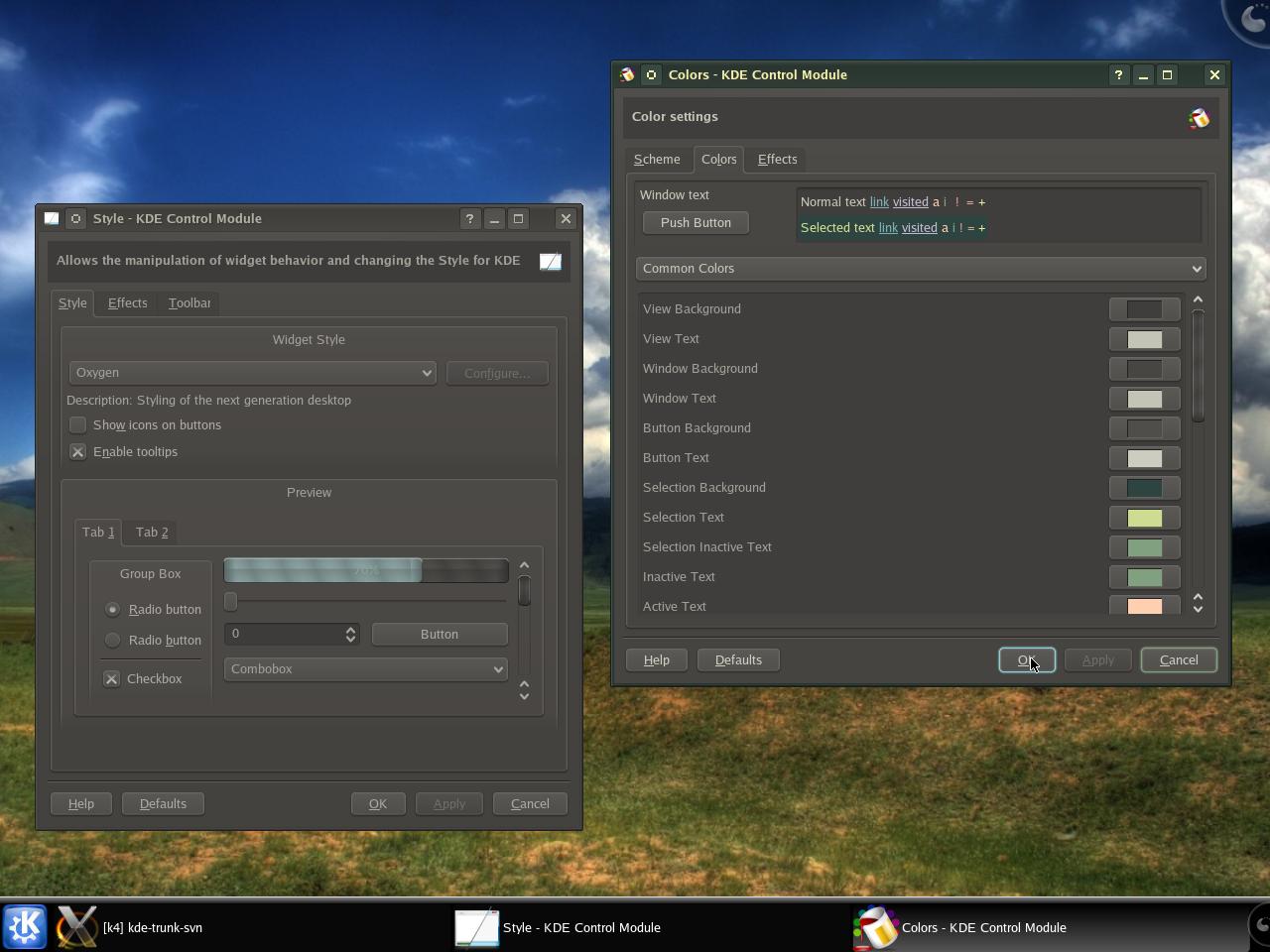The image size is (1270, 952).
Task: Pick the Selection Background color swatch
Action: pos(1144,488)
